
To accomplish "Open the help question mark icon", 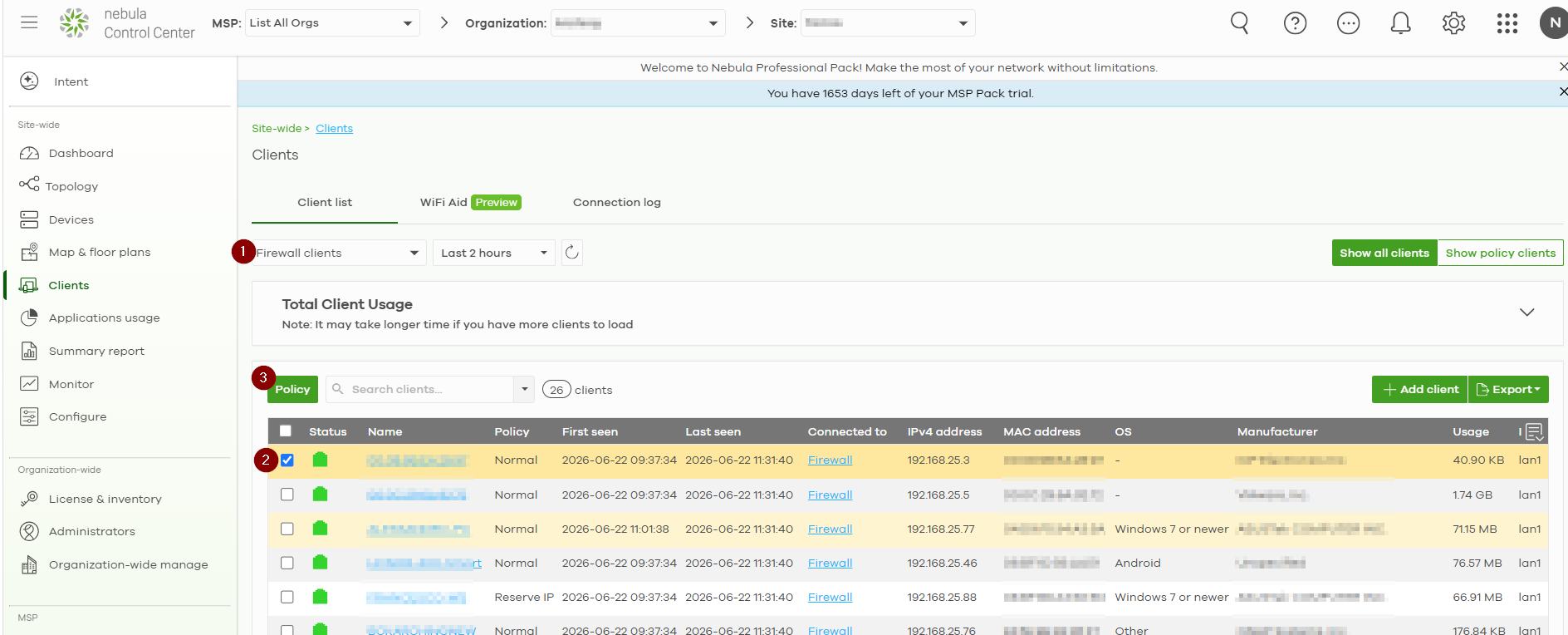I will point(1295,23).
